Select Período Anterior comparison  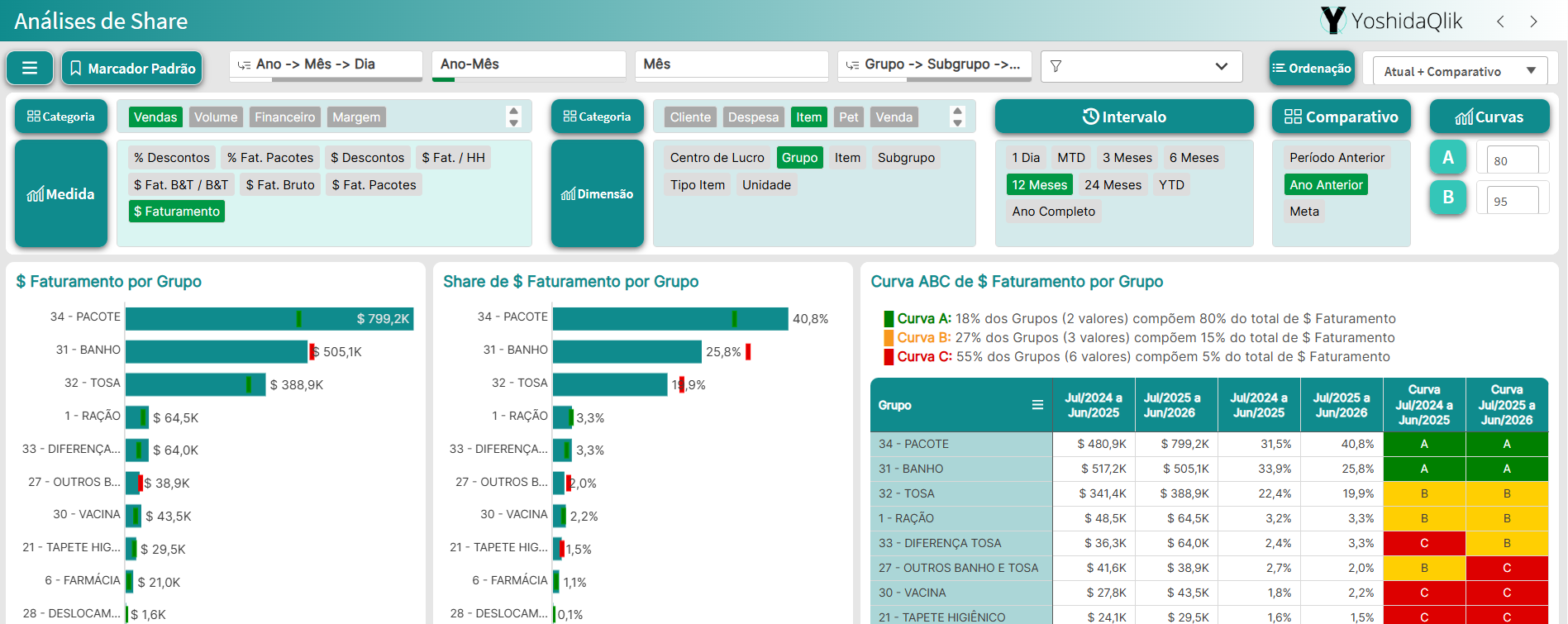pos(1337,158)
